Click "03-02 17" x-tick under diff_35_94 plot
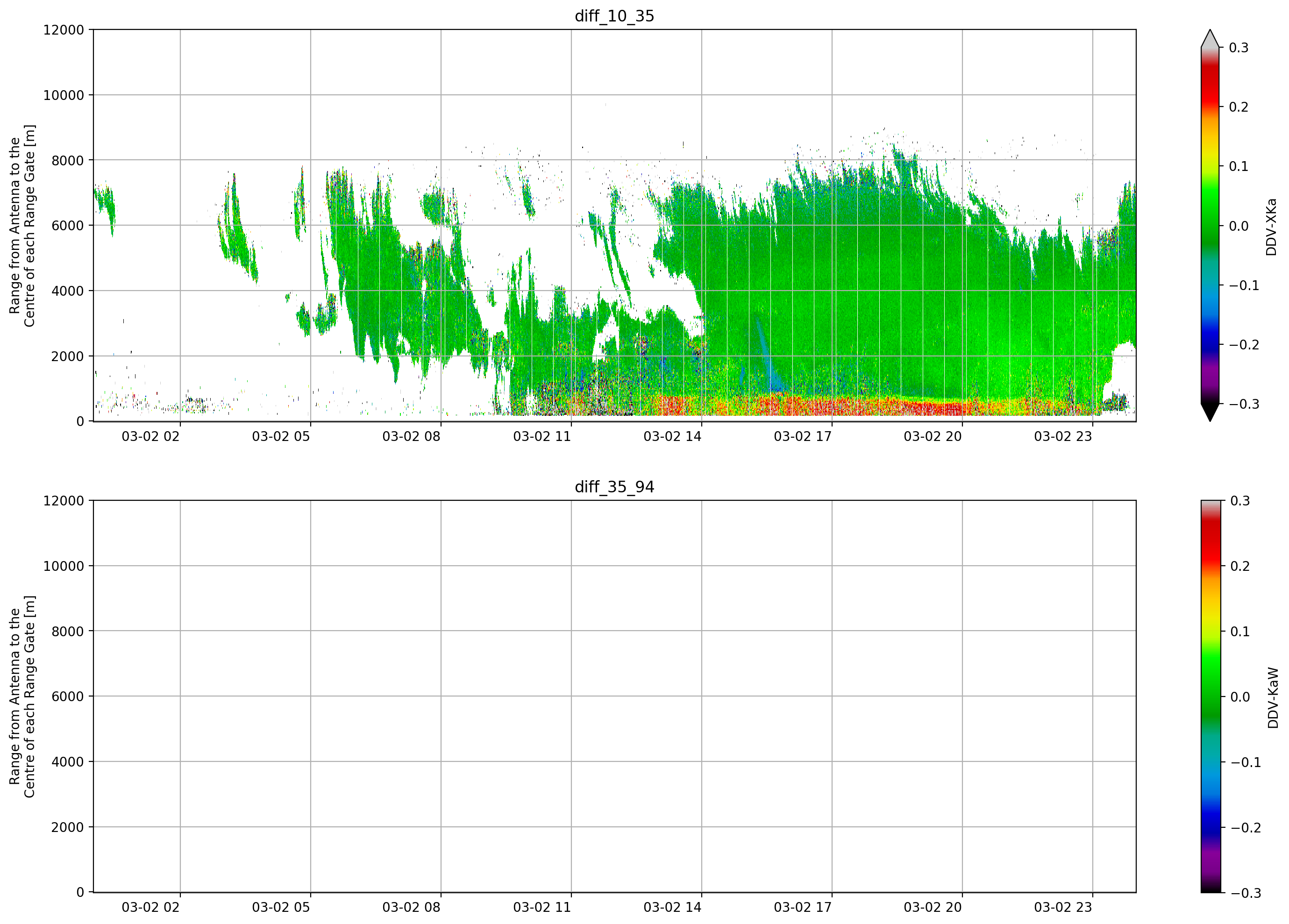This screenshot has height=924, width=1289. [803, 908]
